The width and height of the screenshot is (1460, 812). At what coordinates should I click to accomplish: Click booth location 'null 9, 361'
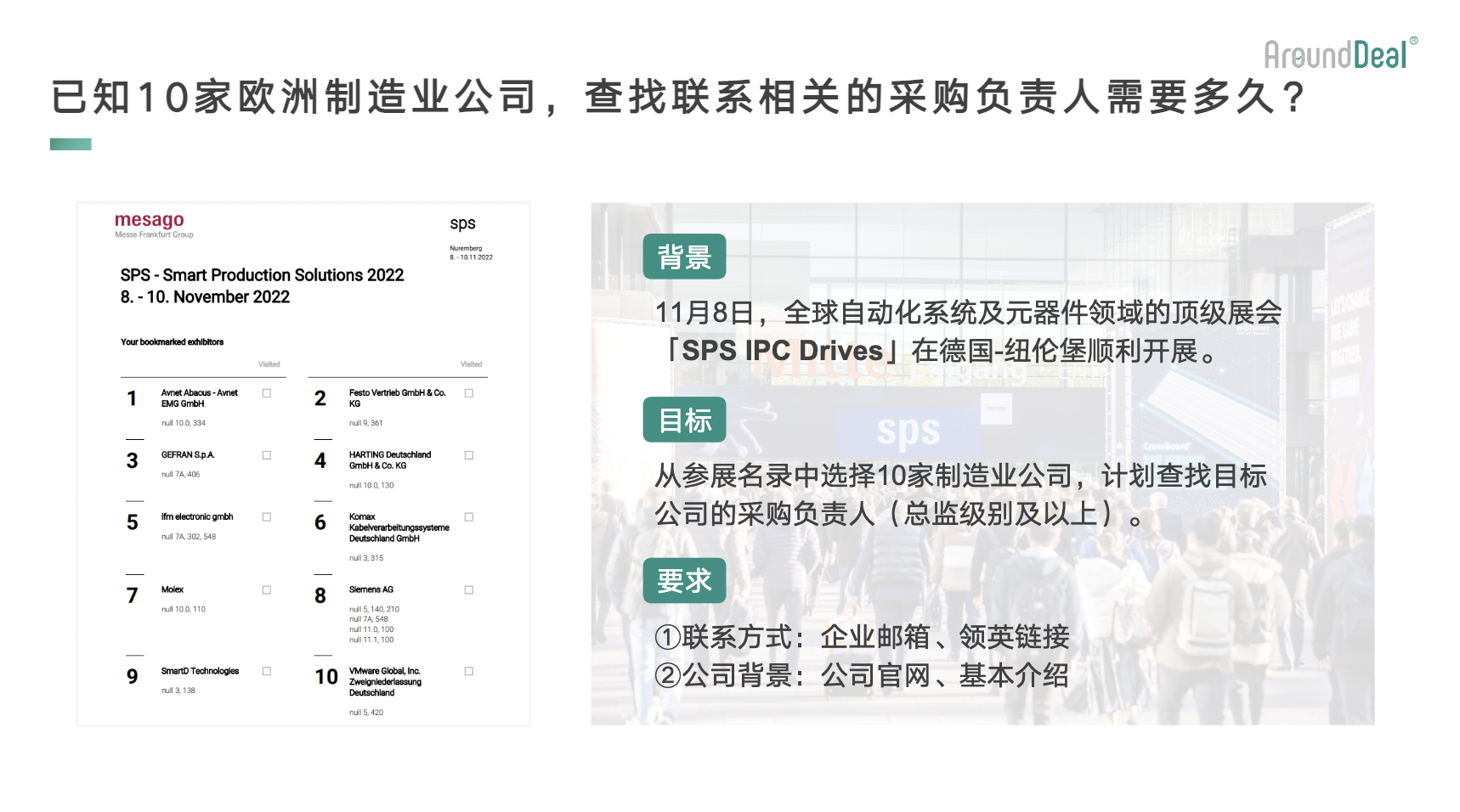(x=365, y=423)
